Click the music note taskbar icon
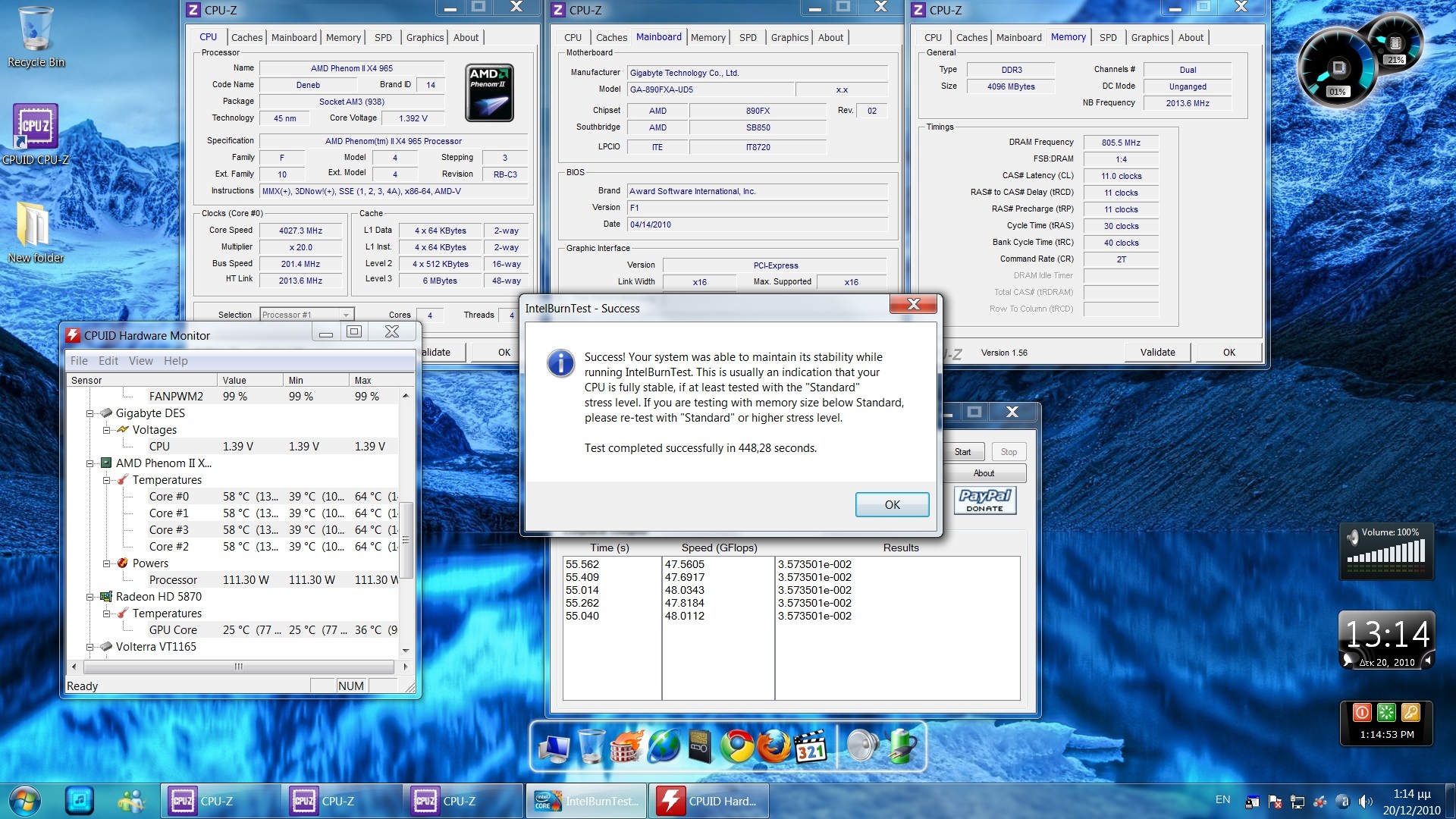 80,801
